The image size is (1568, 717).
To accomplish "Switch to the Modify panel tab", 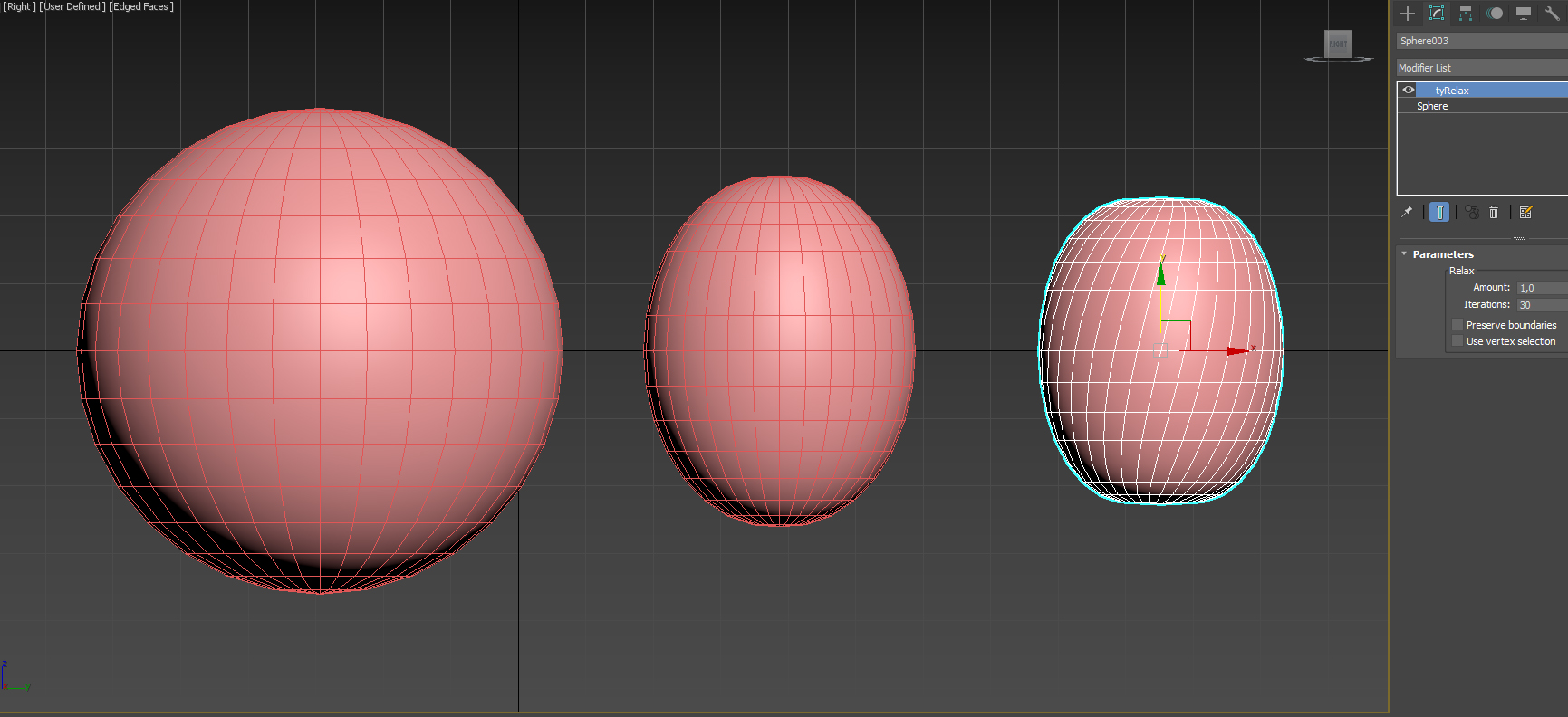I will (1437, 14).
